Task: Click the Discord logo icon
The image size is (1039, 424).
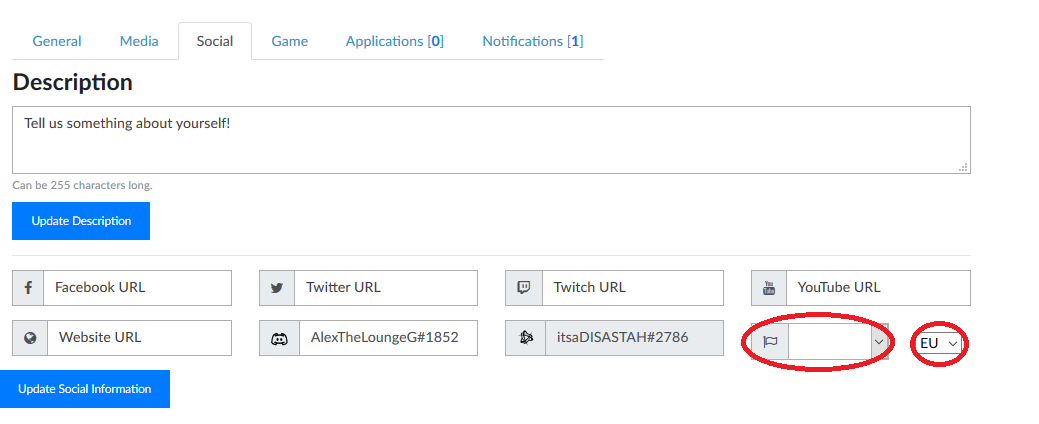Action: [279, 339]
